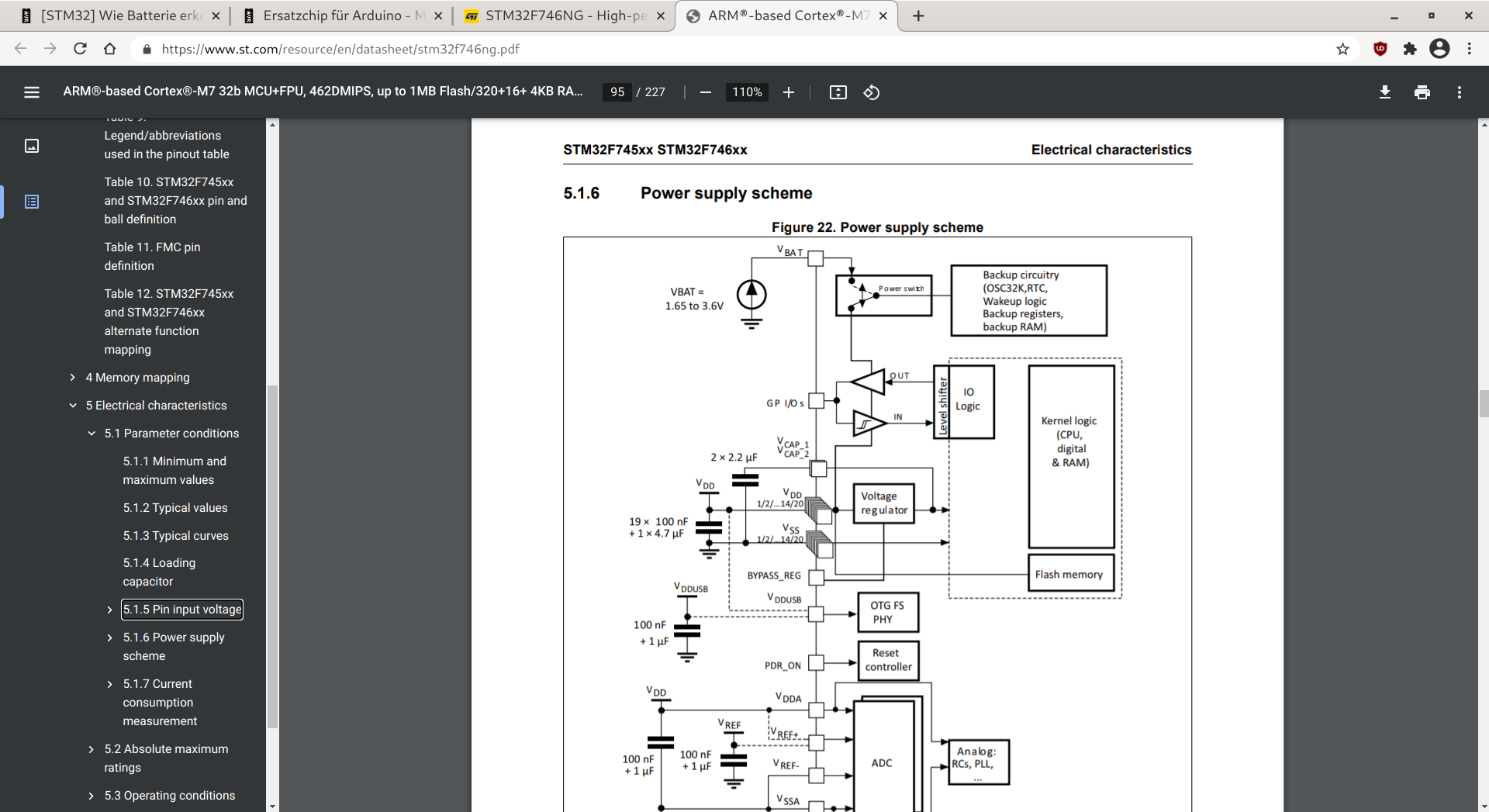This screenshot has width=1489, height=812.
Task: Click the Figure 22 Power supply scheme caption
Action: point(877,227)
